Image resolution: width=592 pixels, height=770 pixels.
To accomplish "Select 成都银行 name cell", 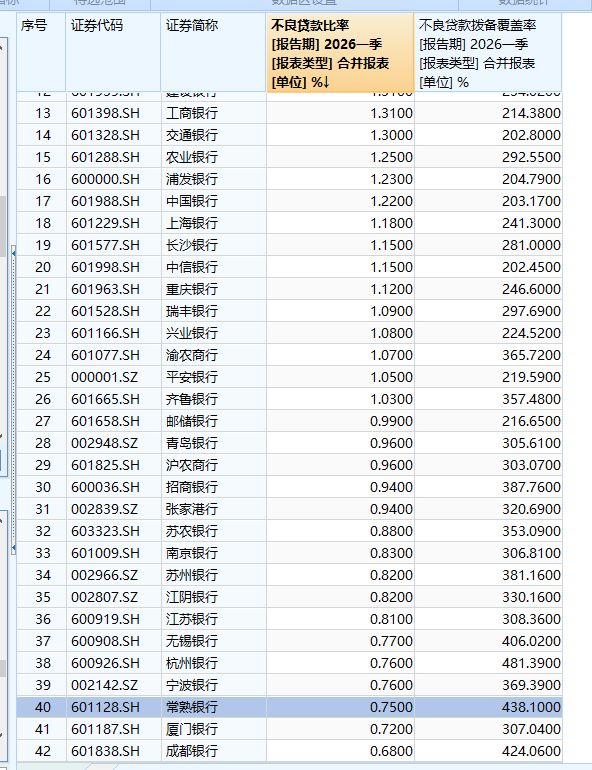I will (x=214, y=751).
